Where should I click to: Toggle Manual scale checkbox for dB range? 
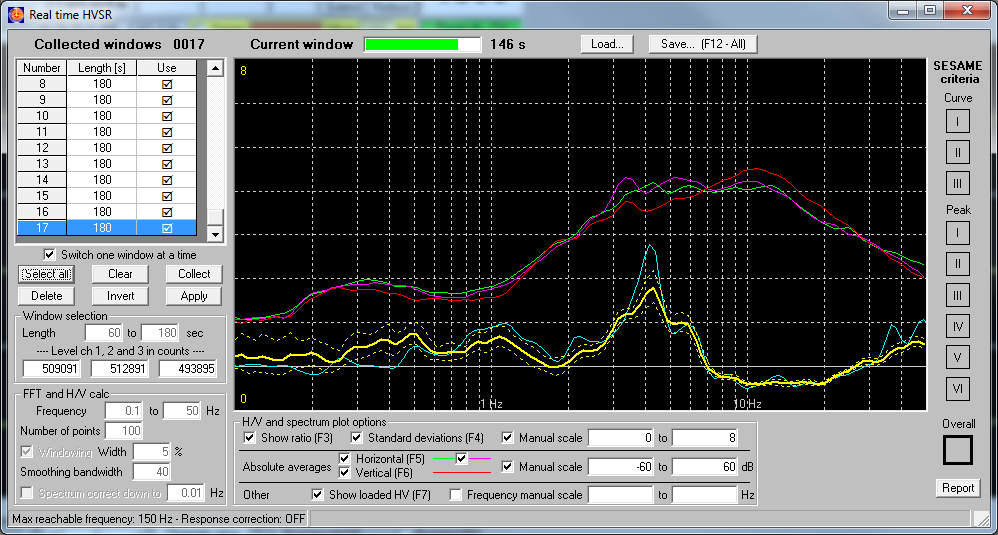coord(507,467)
